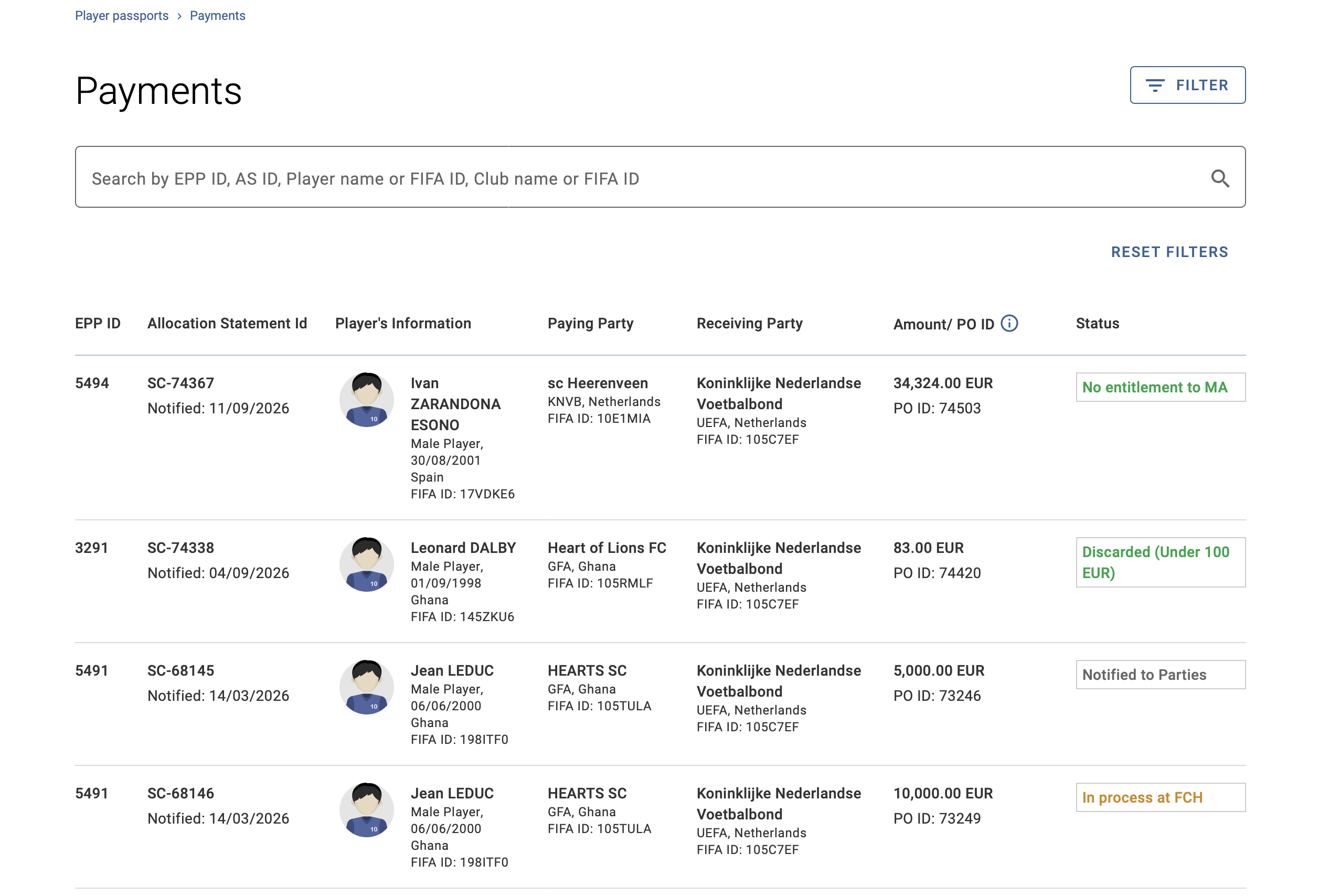The image size is (1319, 896).
Task: Click Leonard DALBY's player avatar
Action: click(x=367, y=564)
